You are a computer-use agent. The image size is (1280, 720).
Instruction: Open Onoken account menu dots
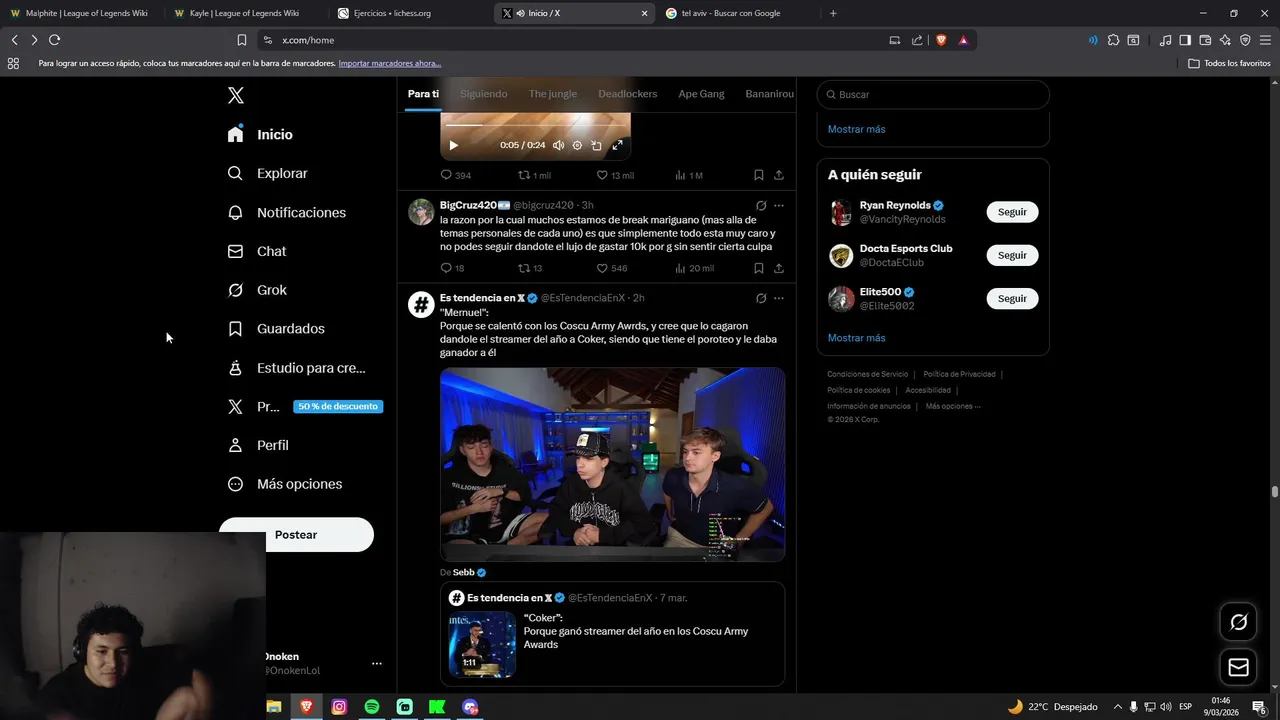click(377, 663)
